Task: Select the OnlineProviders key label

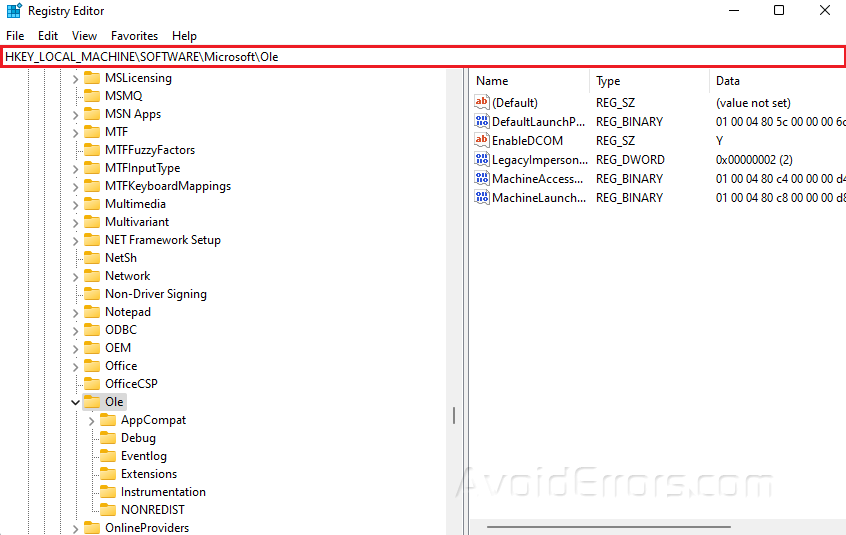Action: click(147, 527)
